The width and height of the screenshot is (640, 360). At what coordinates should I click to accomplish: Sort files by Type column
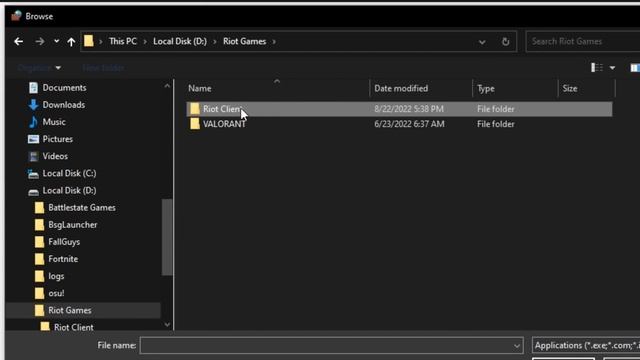[486, 89]
